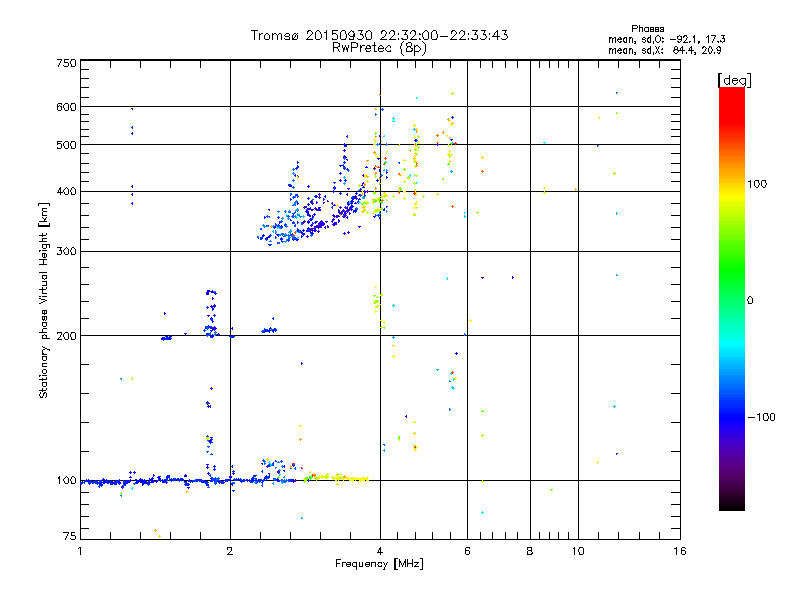Click the colorbar label '0'
The width and height of the screenshot is (800, 600).
click(750, 301)
